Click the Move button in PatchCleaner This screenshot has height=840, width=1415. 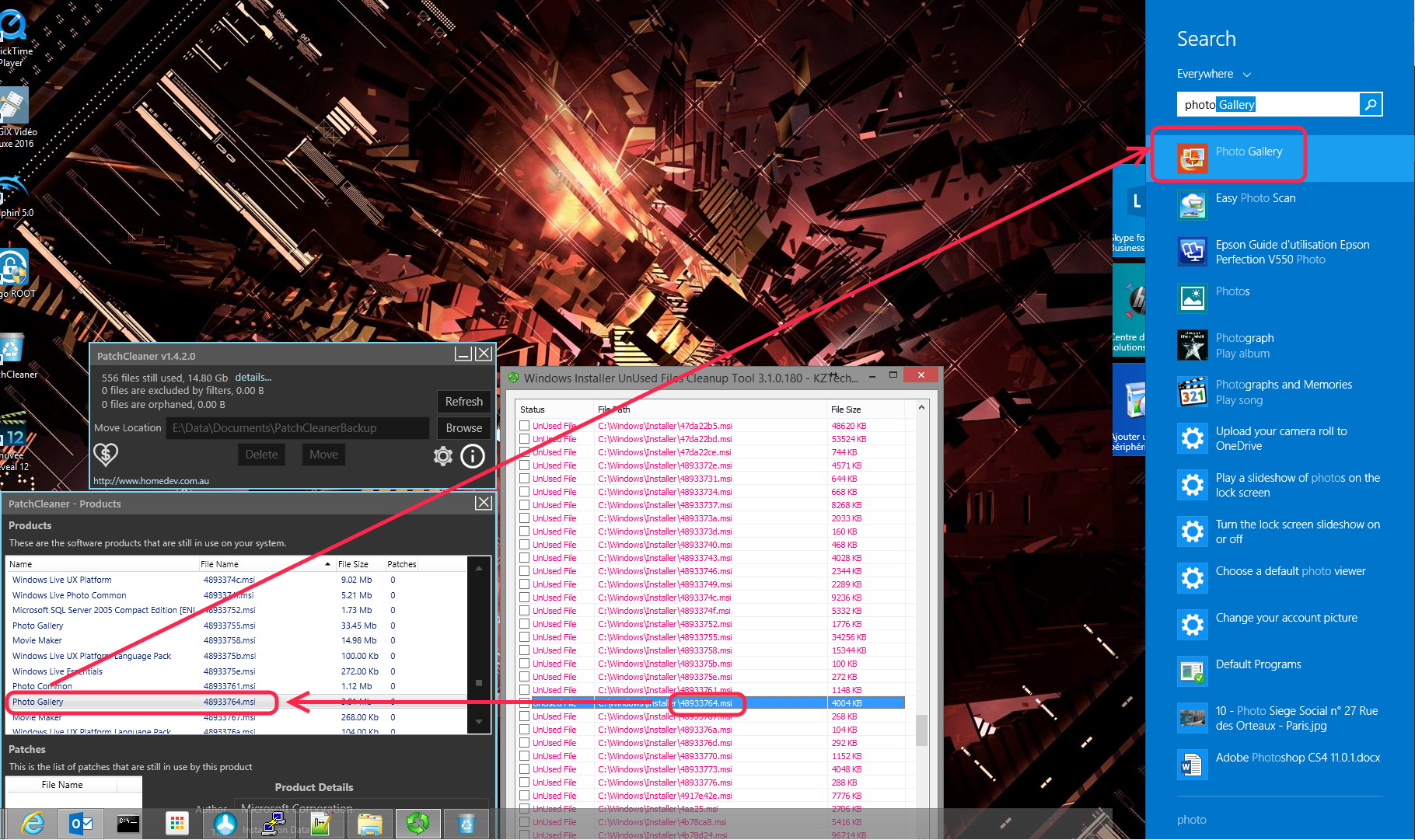pyautogui.click(x=323, y=455)
